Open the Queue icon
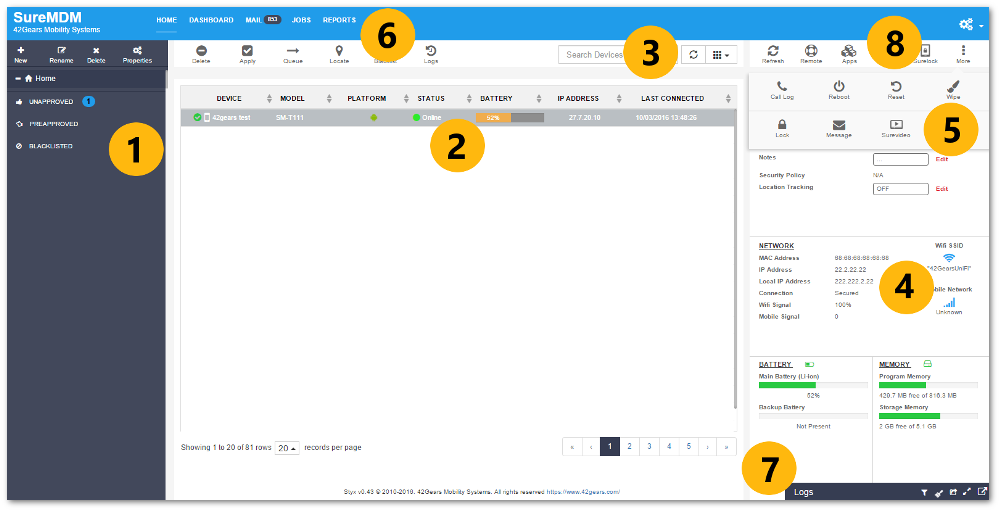The width and height of the screenshot is (1000, 511). 293,50
